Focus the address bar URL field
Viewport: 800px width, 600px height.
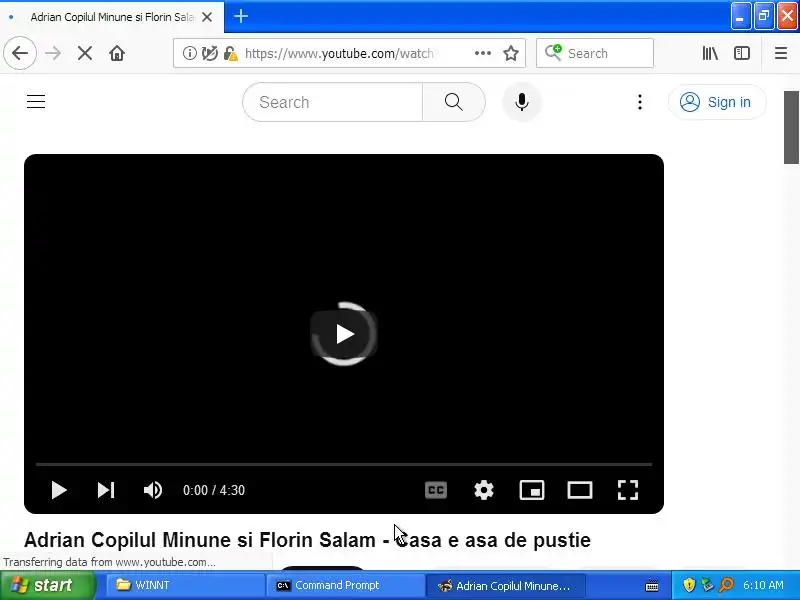click(339, 53)
